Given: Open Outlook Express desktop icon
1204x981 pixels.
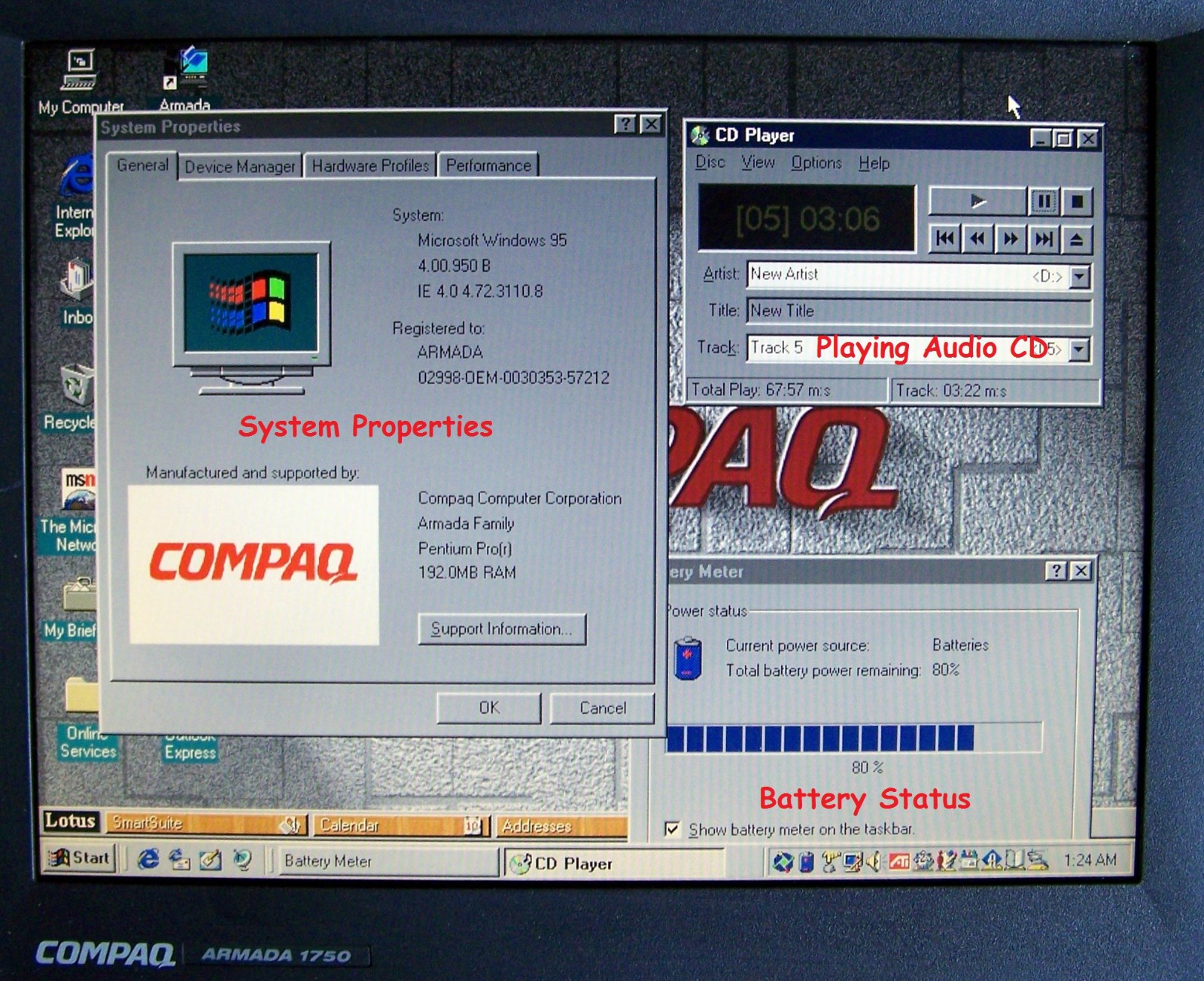Looking at the screenshot, I should (x=190, y=745).
